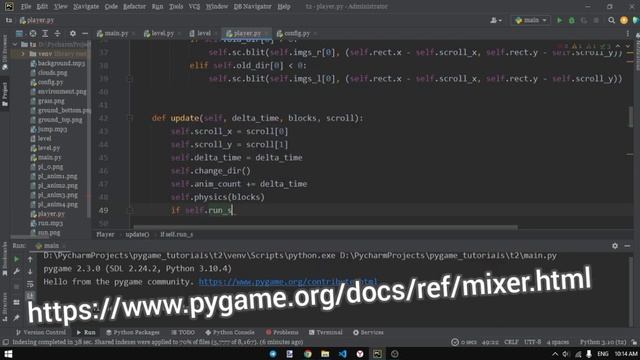Open the Refactor menu
Viewport: 640px width, 360px height.
134,7
